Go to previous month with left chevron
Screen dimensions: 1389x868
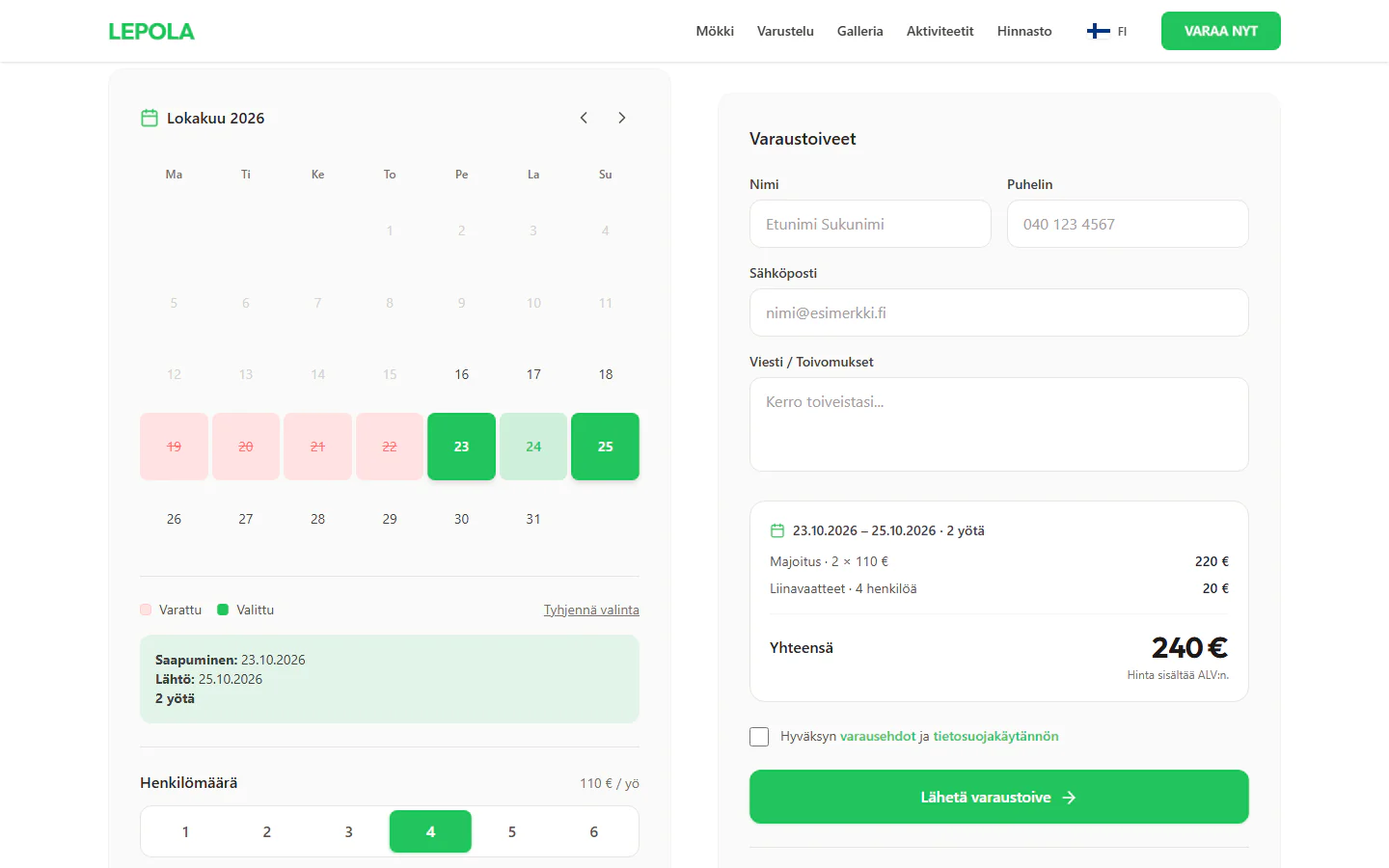584,118
